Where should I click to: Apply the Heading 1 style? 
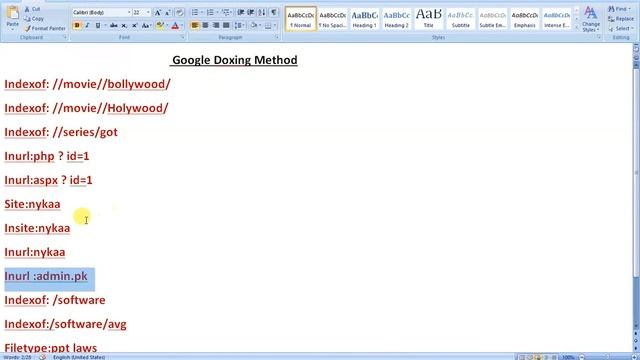click(x=364, y=19)
